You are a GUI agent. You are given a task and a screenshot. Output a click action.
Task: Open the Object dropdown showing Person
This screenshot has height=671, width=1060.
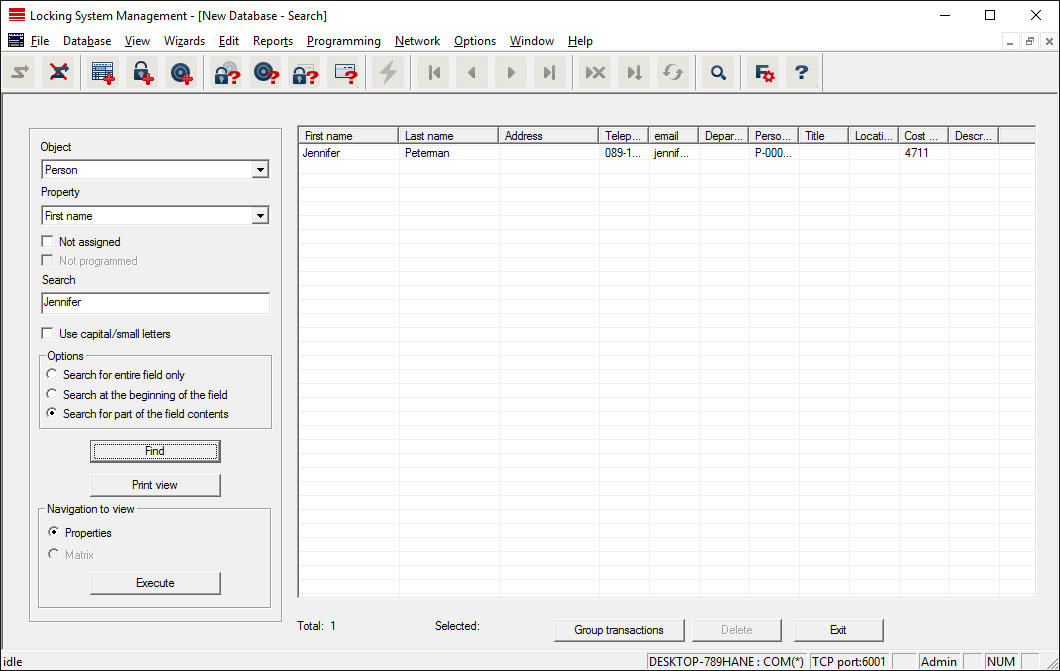pyautogui.click(x=155, y=170)
